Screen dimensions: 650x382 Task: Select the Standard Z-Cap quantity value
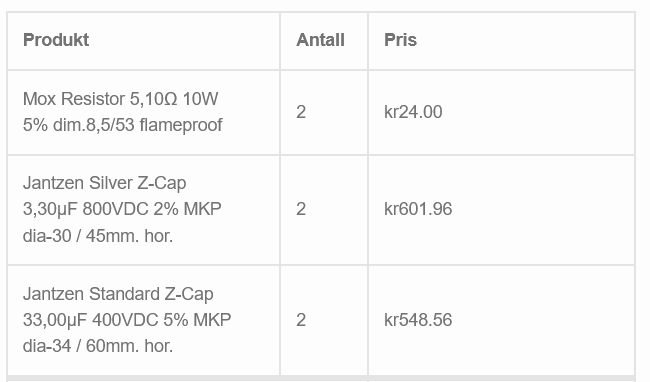[301, 320]
